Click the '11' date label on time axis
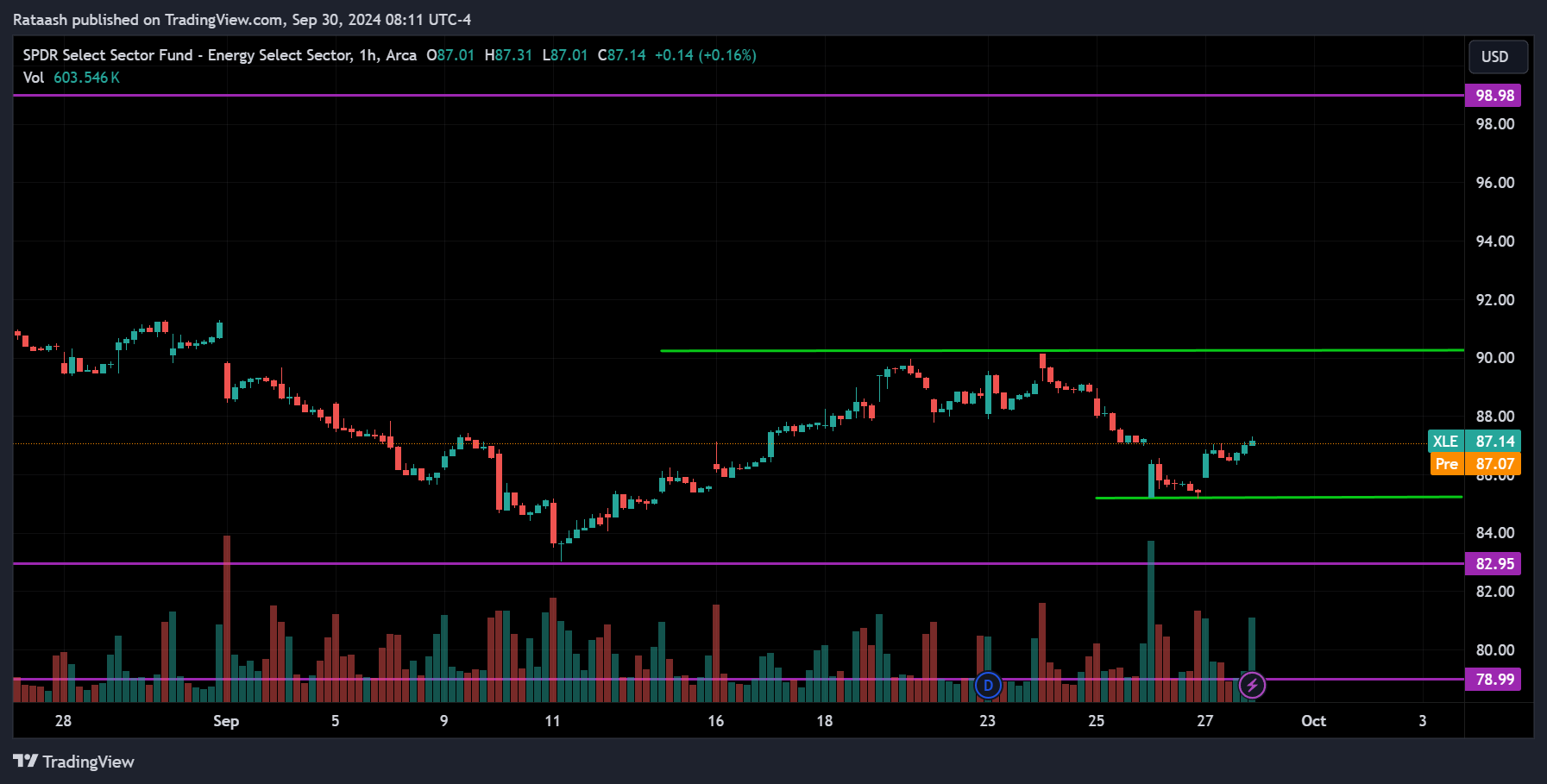The image size is (1547, 784). (552, 721)
